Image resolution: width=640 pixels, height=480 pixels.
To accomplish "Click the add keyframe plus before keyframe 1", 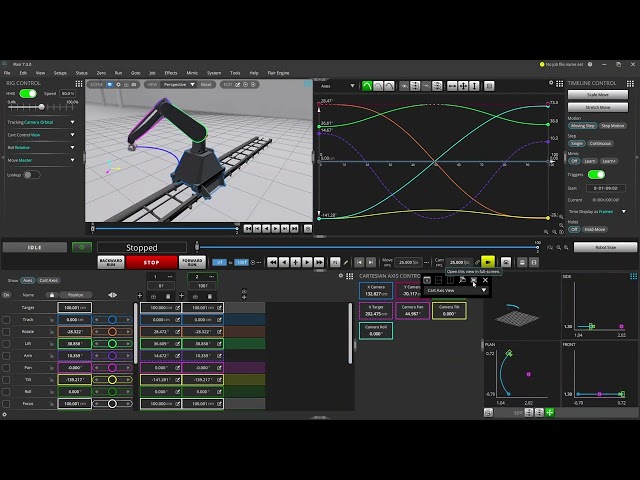I will pyautogui.click(x=140, y=295).
